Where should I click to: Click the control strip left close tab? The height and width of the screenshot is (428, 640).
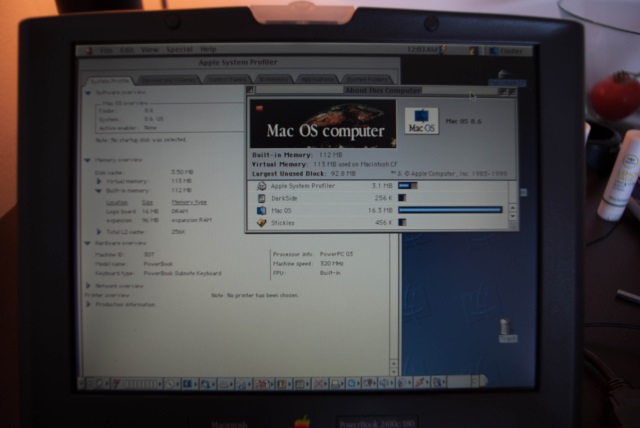point(80,384)
